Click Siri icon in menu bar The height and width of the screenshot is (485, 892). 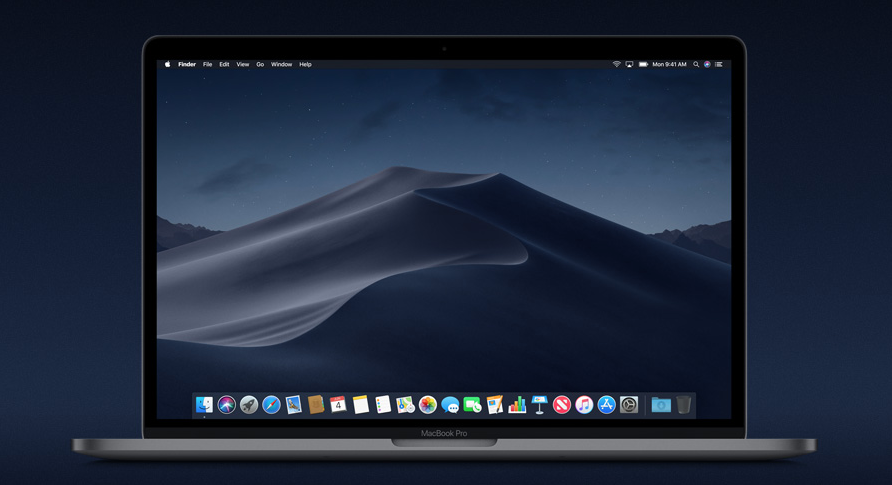click(x=707, y=64)
